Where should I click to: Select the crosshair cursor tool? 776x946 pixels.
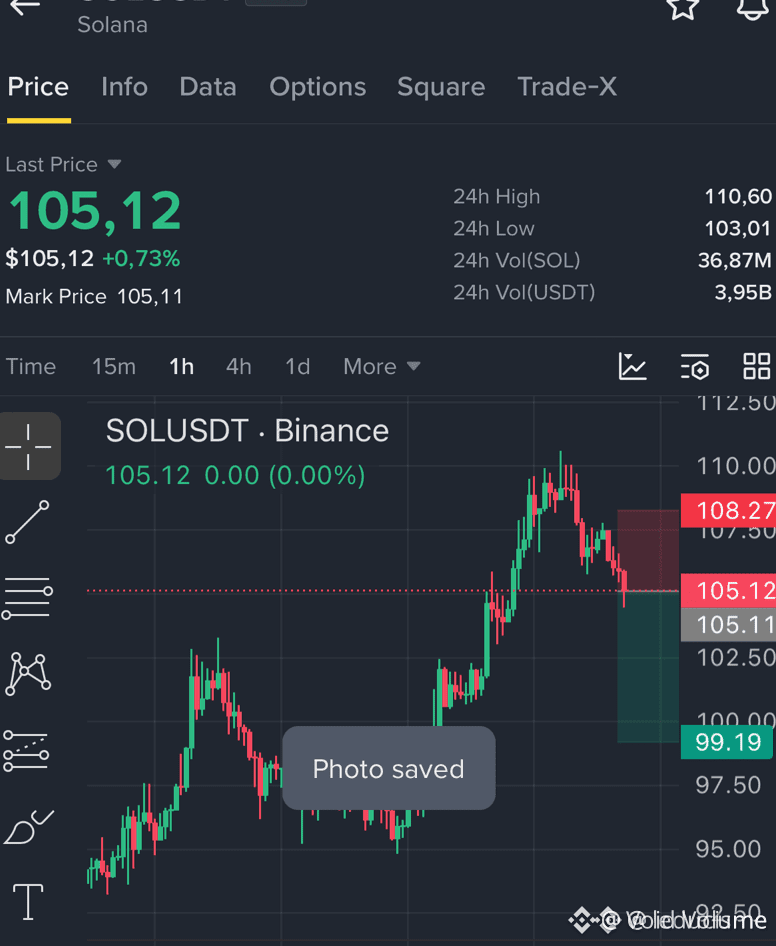coord(28,446)
